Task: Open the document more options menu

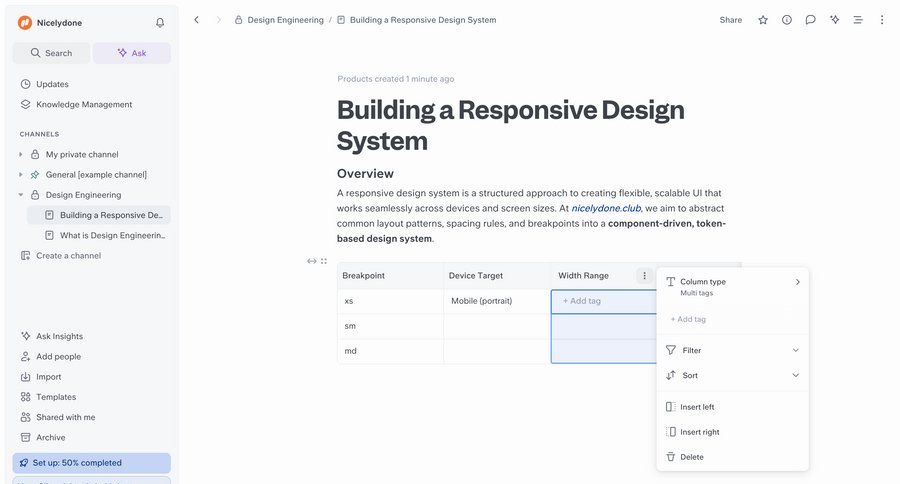Action: click(881, 20)
